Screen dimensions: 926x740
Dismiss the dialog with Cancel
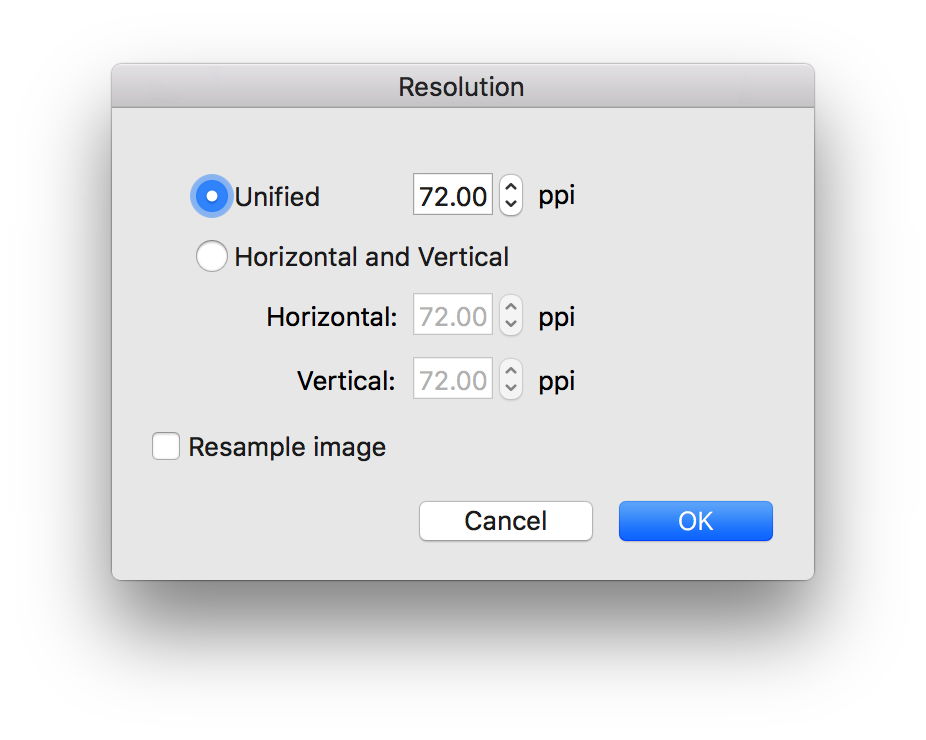coord(505,521)
